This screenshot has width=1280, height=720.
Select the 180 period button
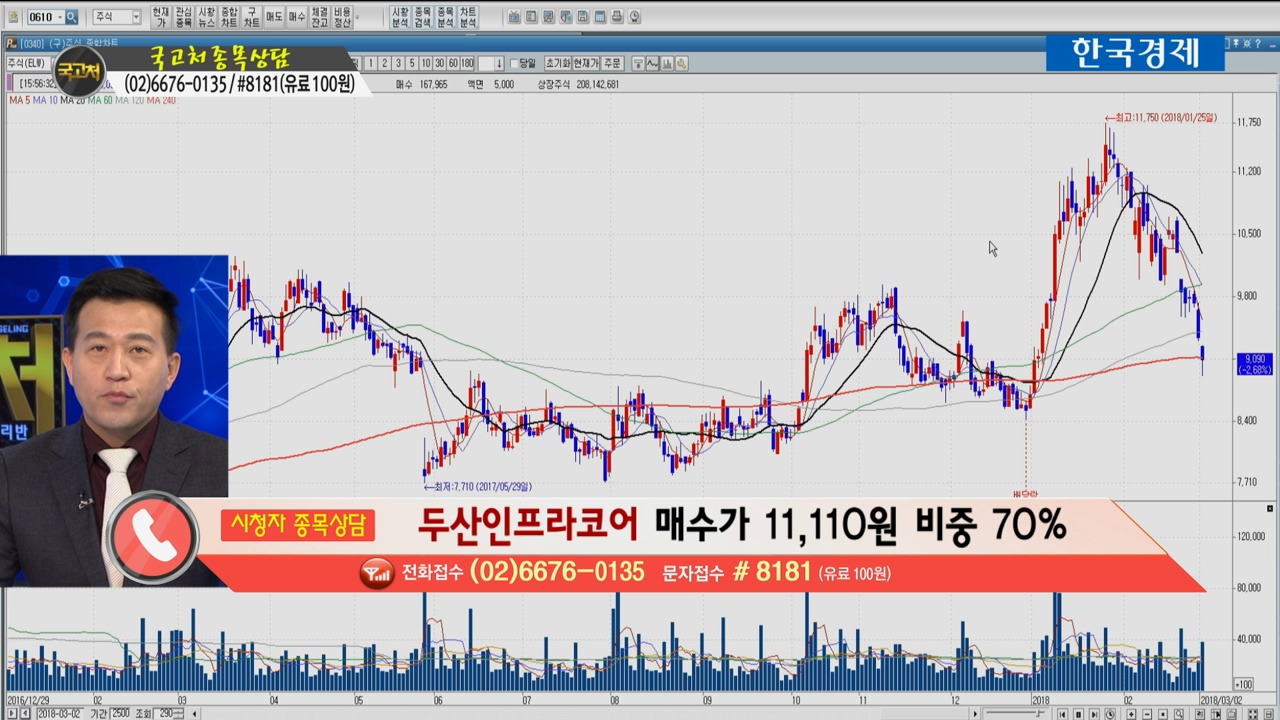468,64
